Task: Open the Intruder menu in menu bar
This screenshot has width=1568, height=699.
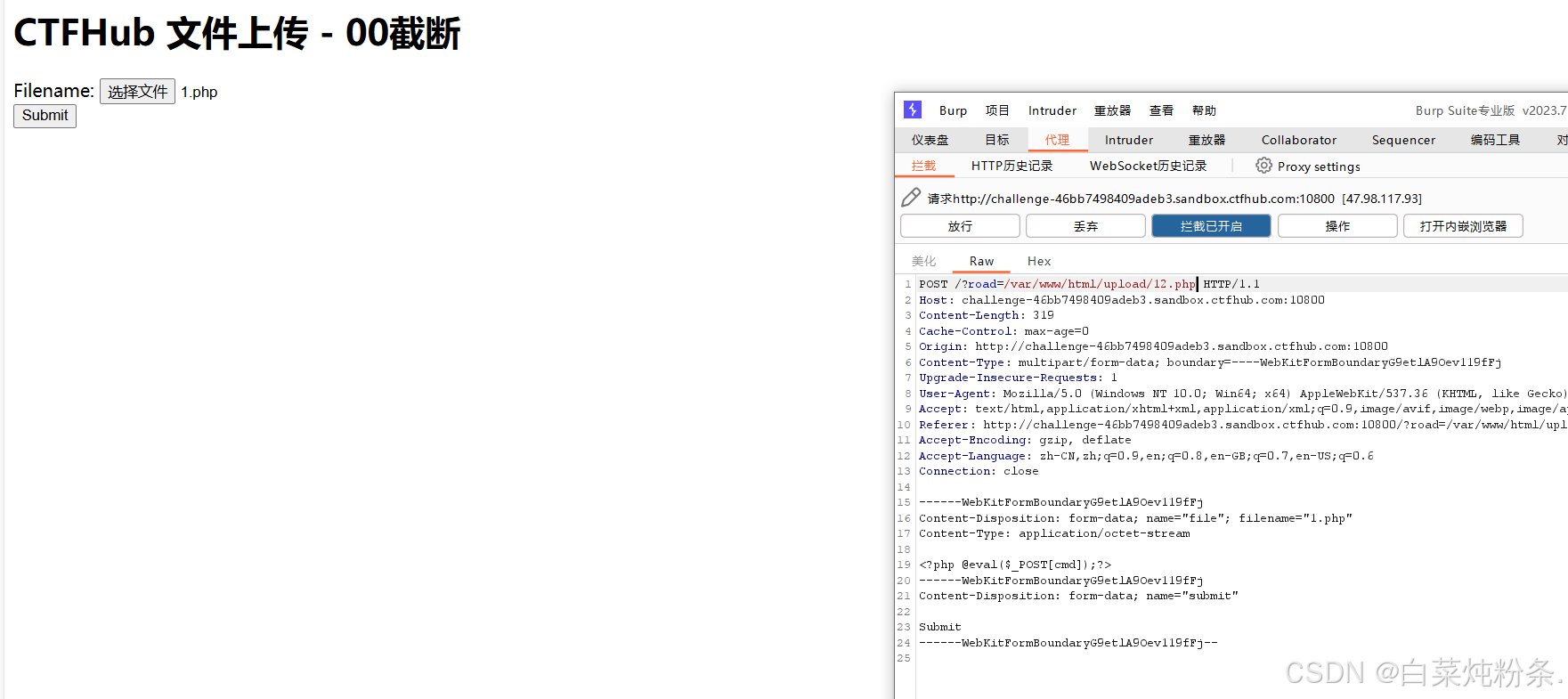Action: click(x=1052, y=110)
